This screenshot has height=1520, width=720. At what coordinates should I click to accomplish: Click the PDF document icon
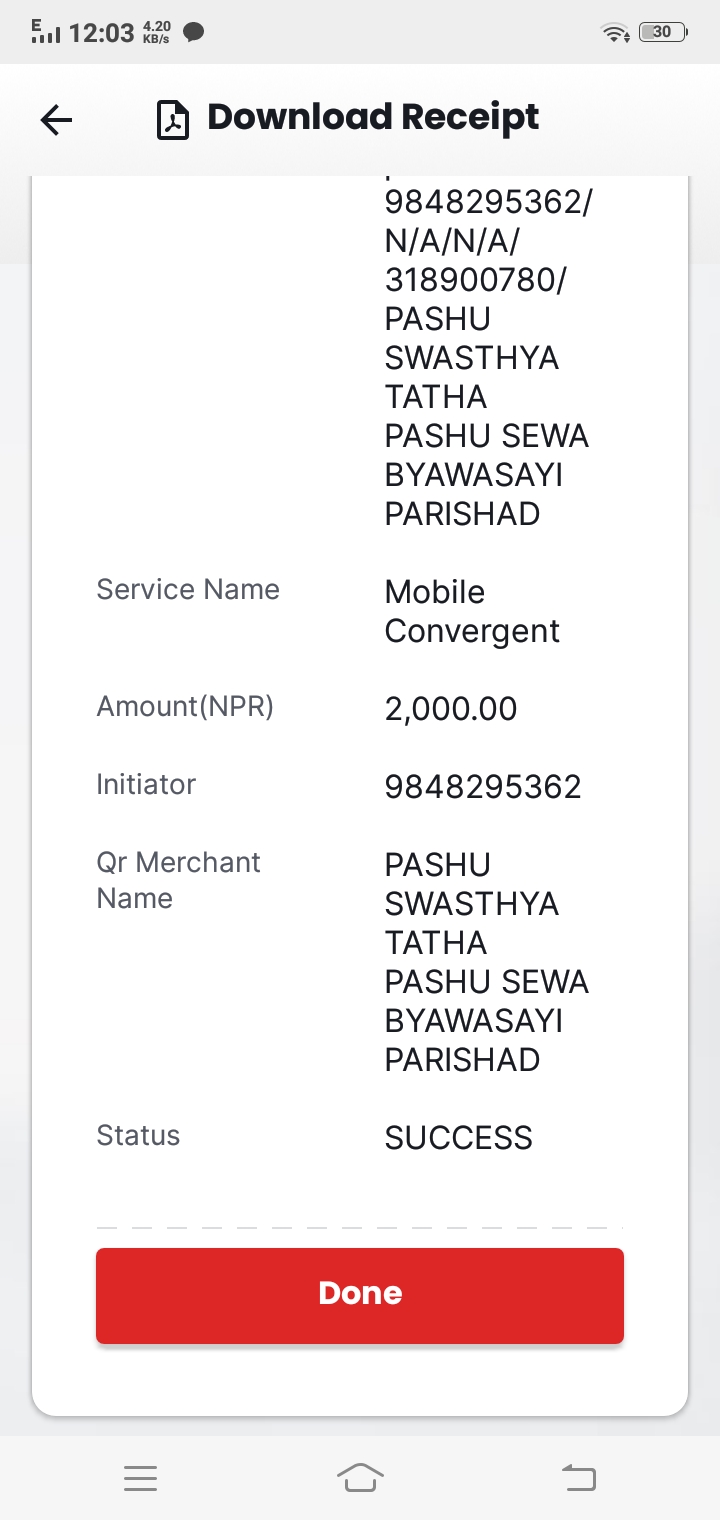click(x=174, y=121)
